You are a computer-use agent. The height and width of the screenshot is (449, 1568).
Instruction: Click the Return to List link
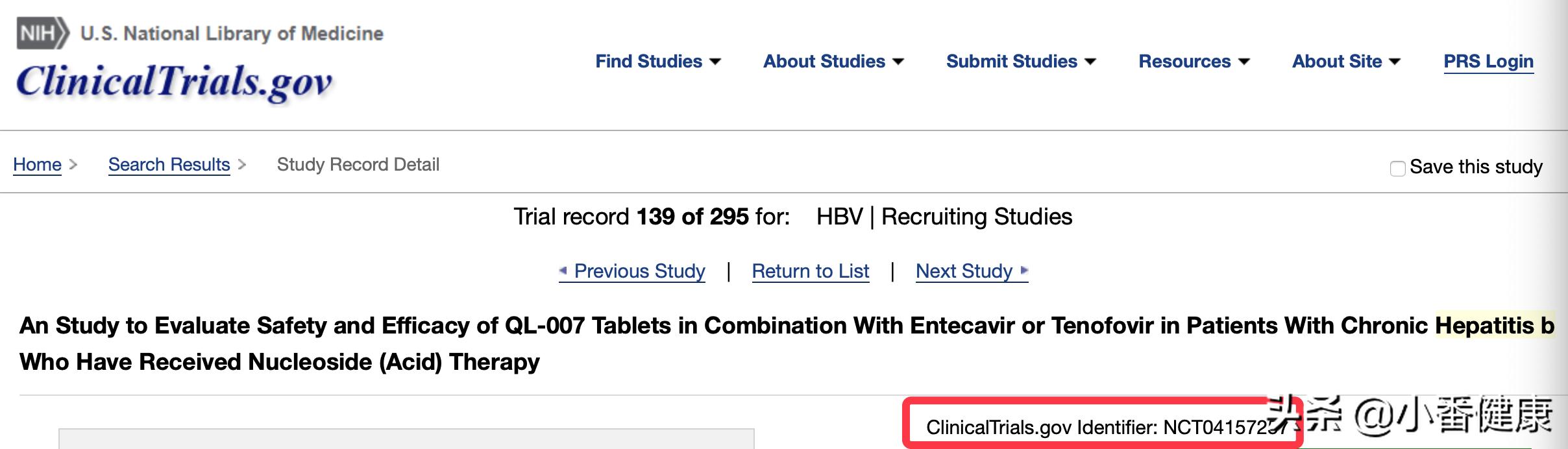point(810,271)
